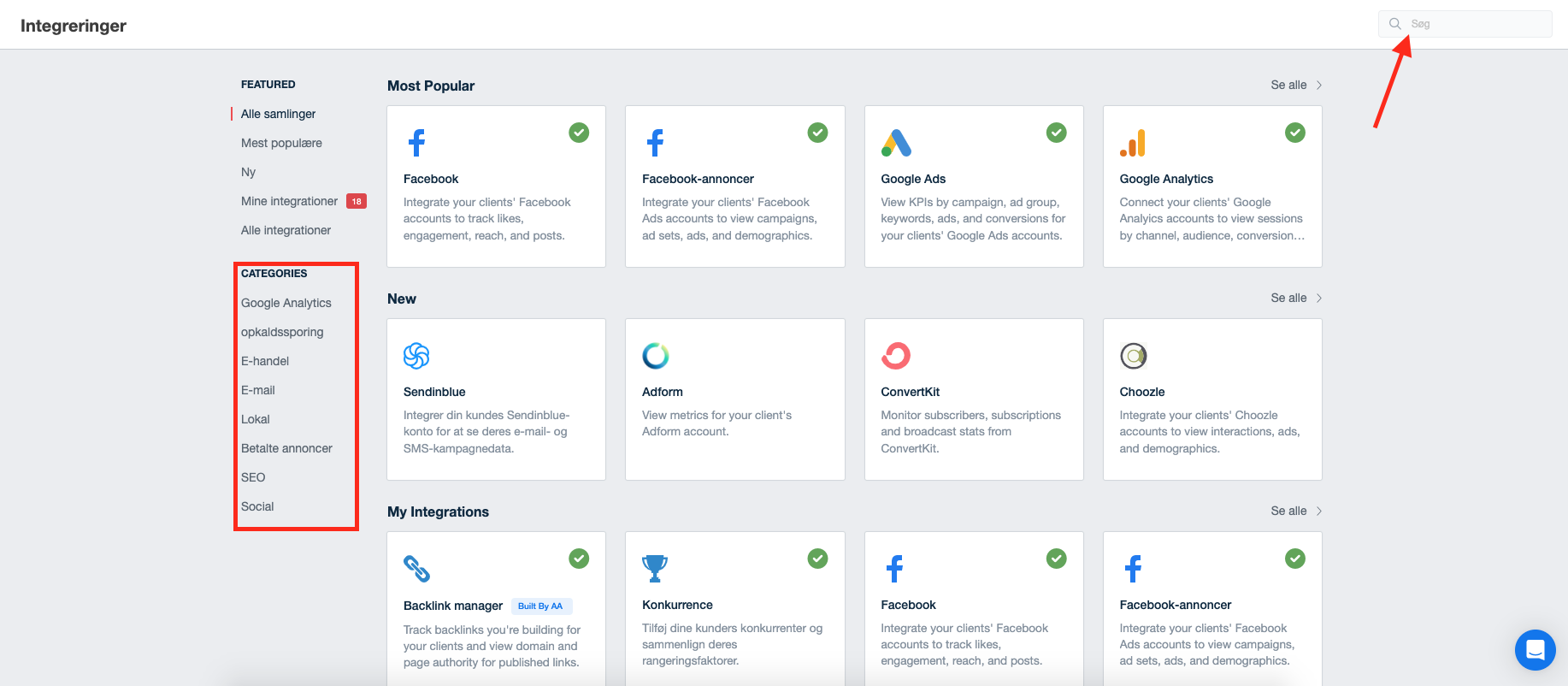Click the Sendinblue swirl icon
Screen dimensions: 1568x686
point(416,356)
